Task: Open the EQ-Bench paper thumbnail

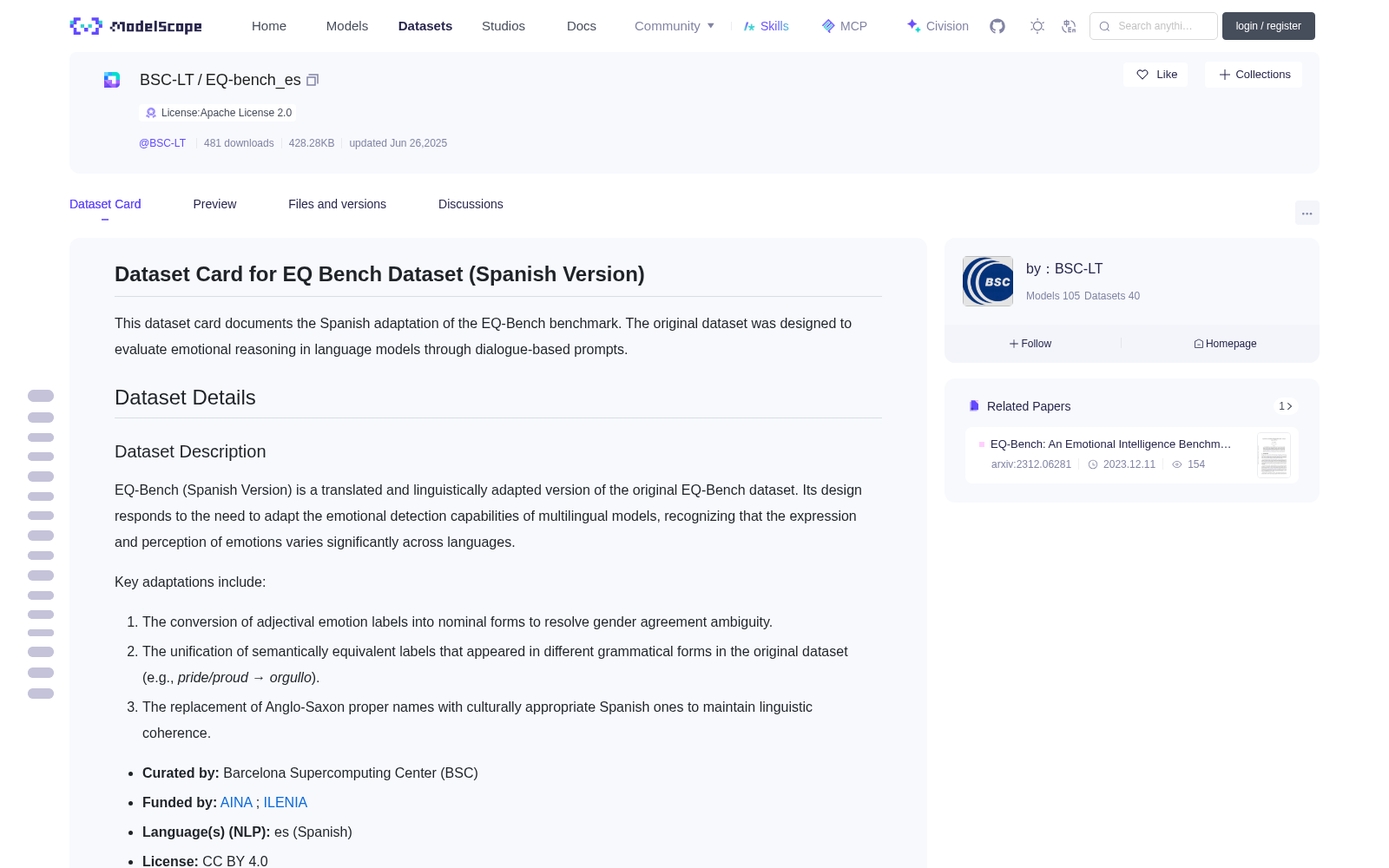Action: click(1274, 455)
